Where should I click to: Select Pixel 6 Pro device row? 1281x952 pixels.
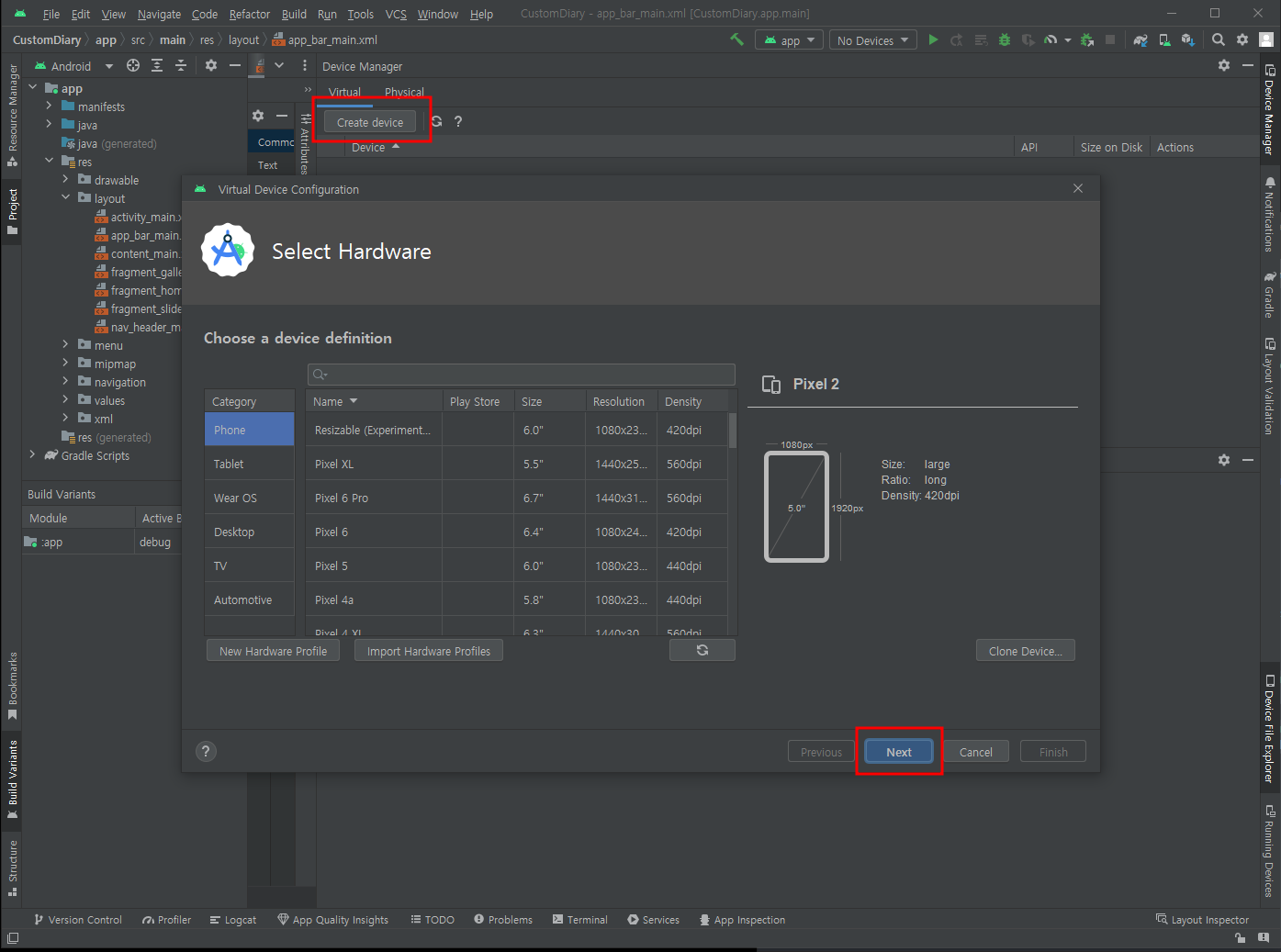point(517,498)
